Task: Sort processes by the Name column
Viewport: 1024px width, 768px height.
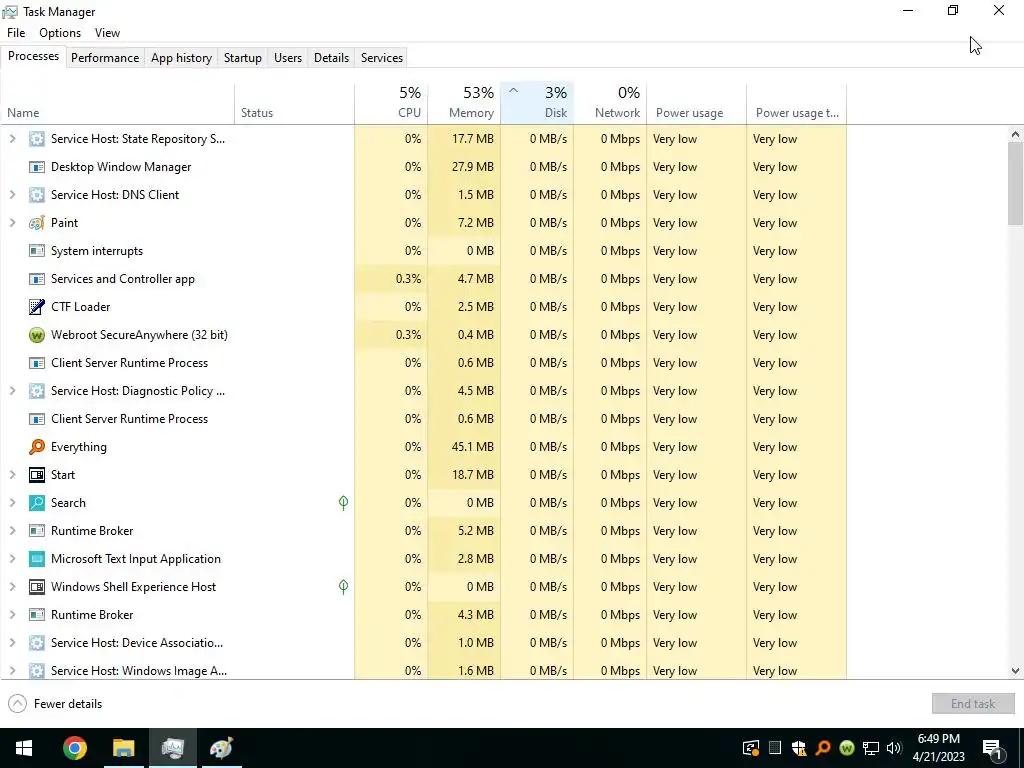Action: tap(118, 104)
